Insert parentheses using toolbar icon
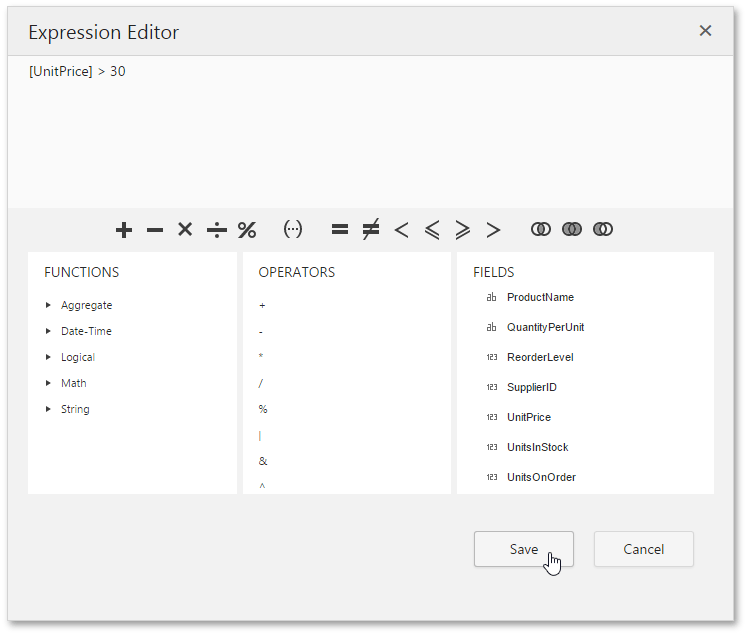Viewport: 747px width, 635px height. pyautogui.click(x=293, y=230)
